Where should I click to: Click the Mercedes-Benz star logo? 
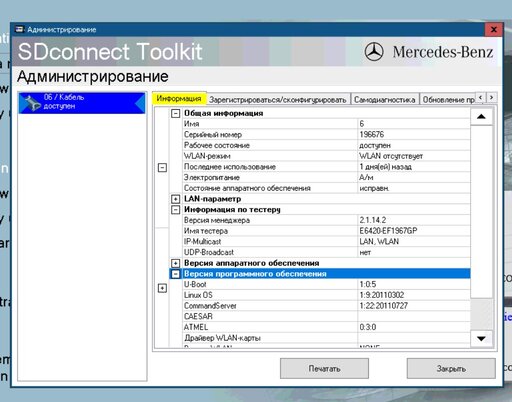tap(374, 52)
